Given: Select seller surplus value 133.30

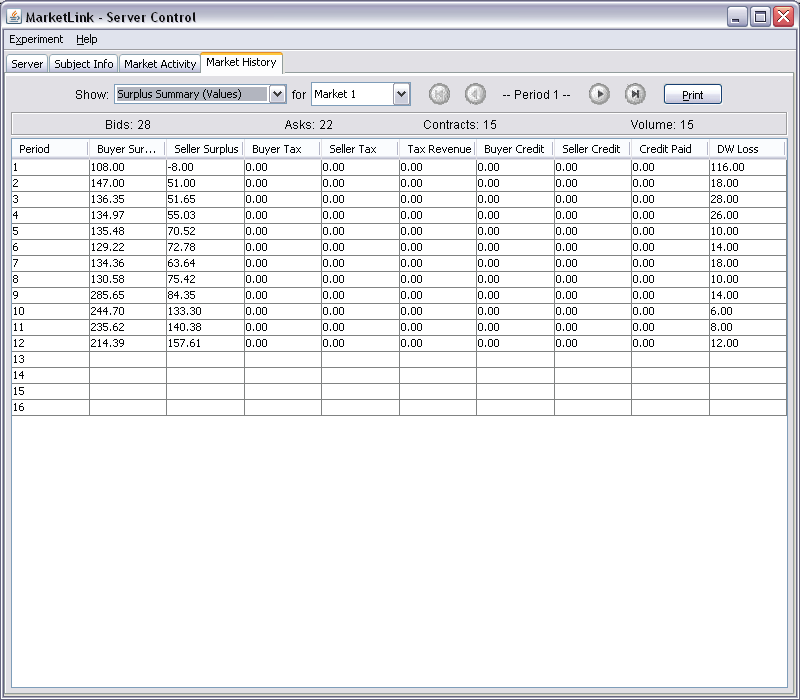Looking at the screenshot, I should 205,311.
